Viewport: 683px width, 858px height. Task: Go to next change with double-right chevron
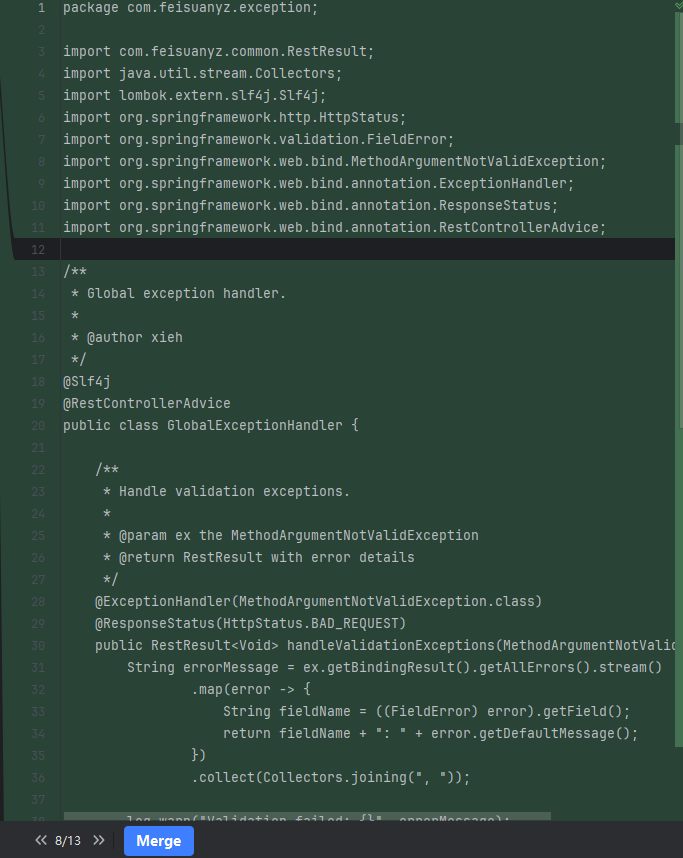point(98,841)
